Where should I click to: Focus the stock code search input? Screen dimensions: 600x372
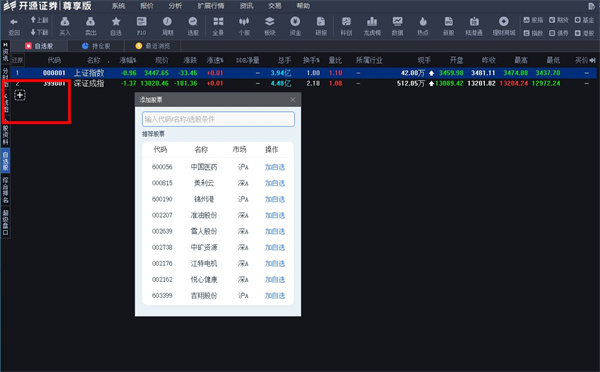click(218, 119)
